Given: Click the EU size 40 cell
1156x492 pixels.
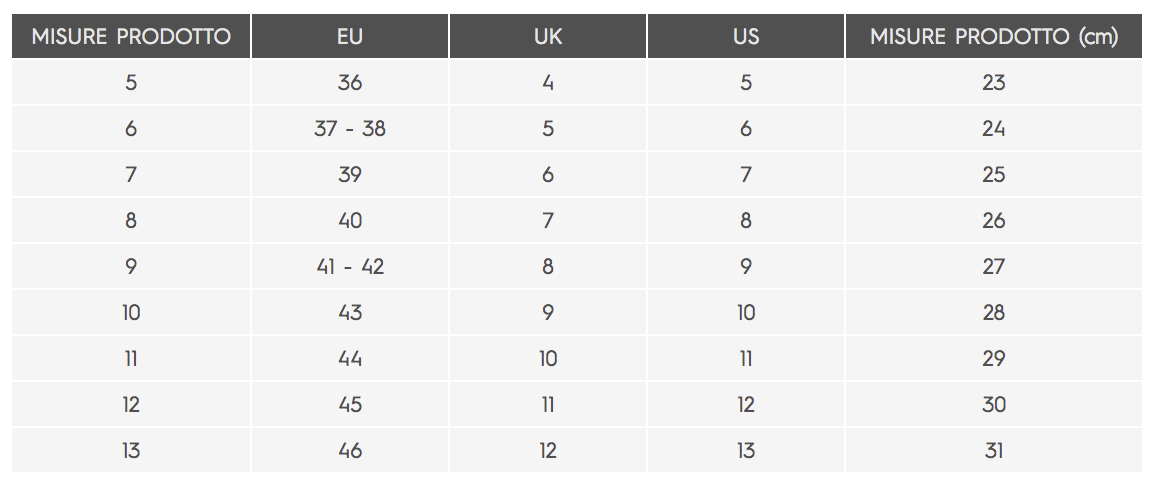Looking at the screenshot, I should tap(349, 220).
